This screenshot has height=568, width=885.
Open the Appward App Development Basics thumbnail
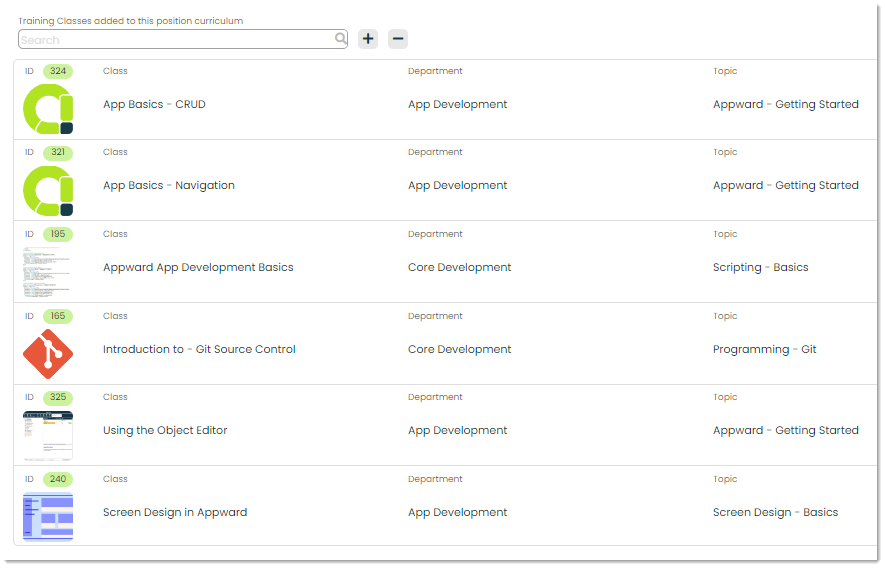tap(48, 272)
